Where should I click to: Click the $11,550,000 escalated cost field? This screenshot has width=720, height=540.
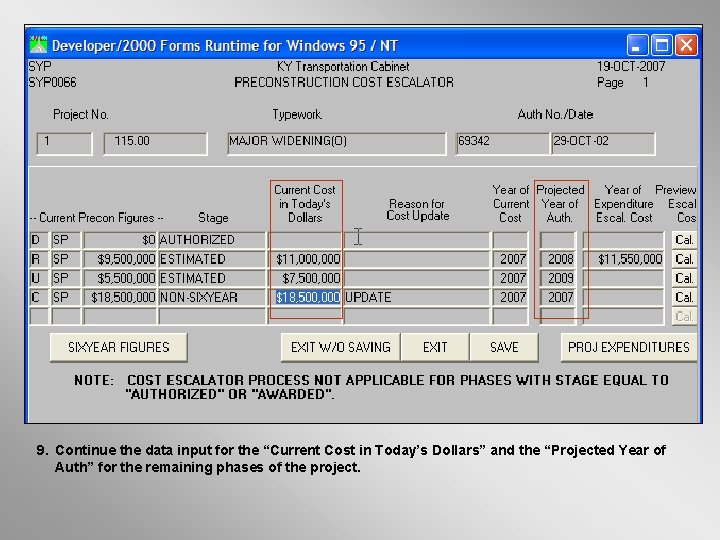624,259
